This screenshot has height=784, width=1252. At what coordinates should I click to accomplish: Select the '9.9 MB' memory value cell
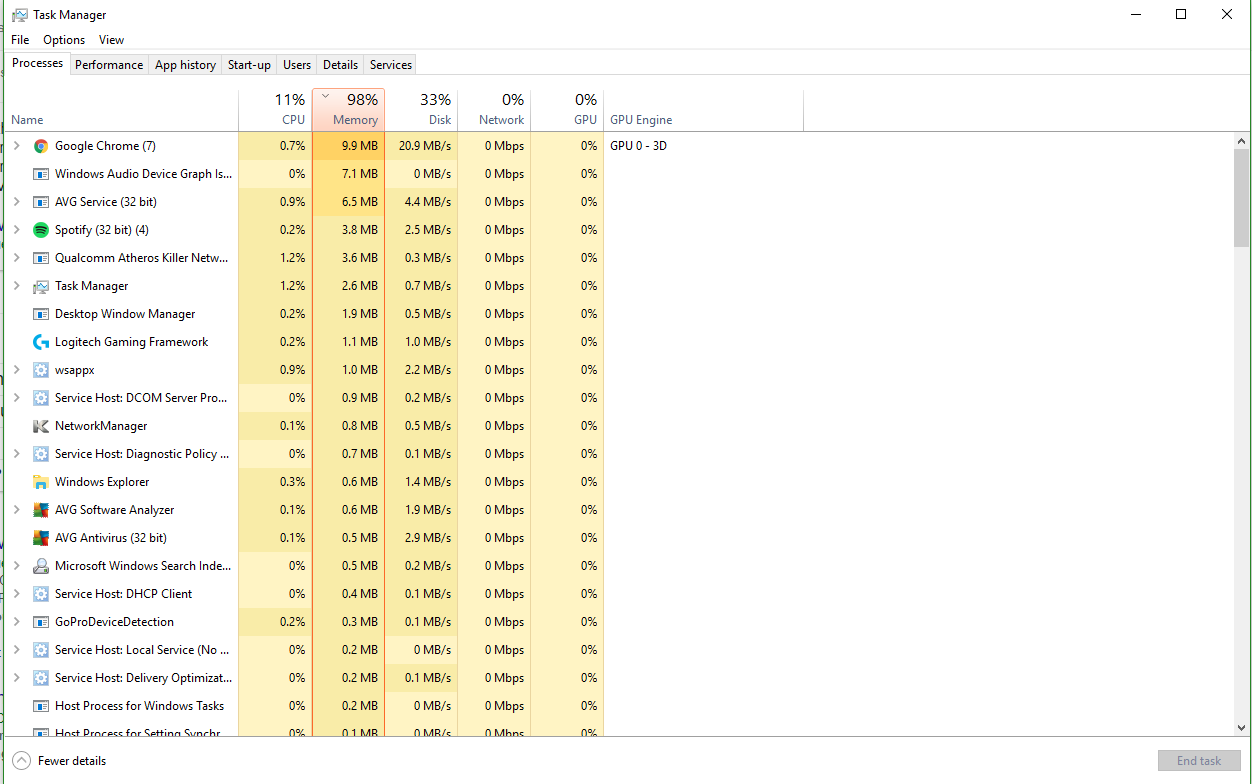(348, 146)
